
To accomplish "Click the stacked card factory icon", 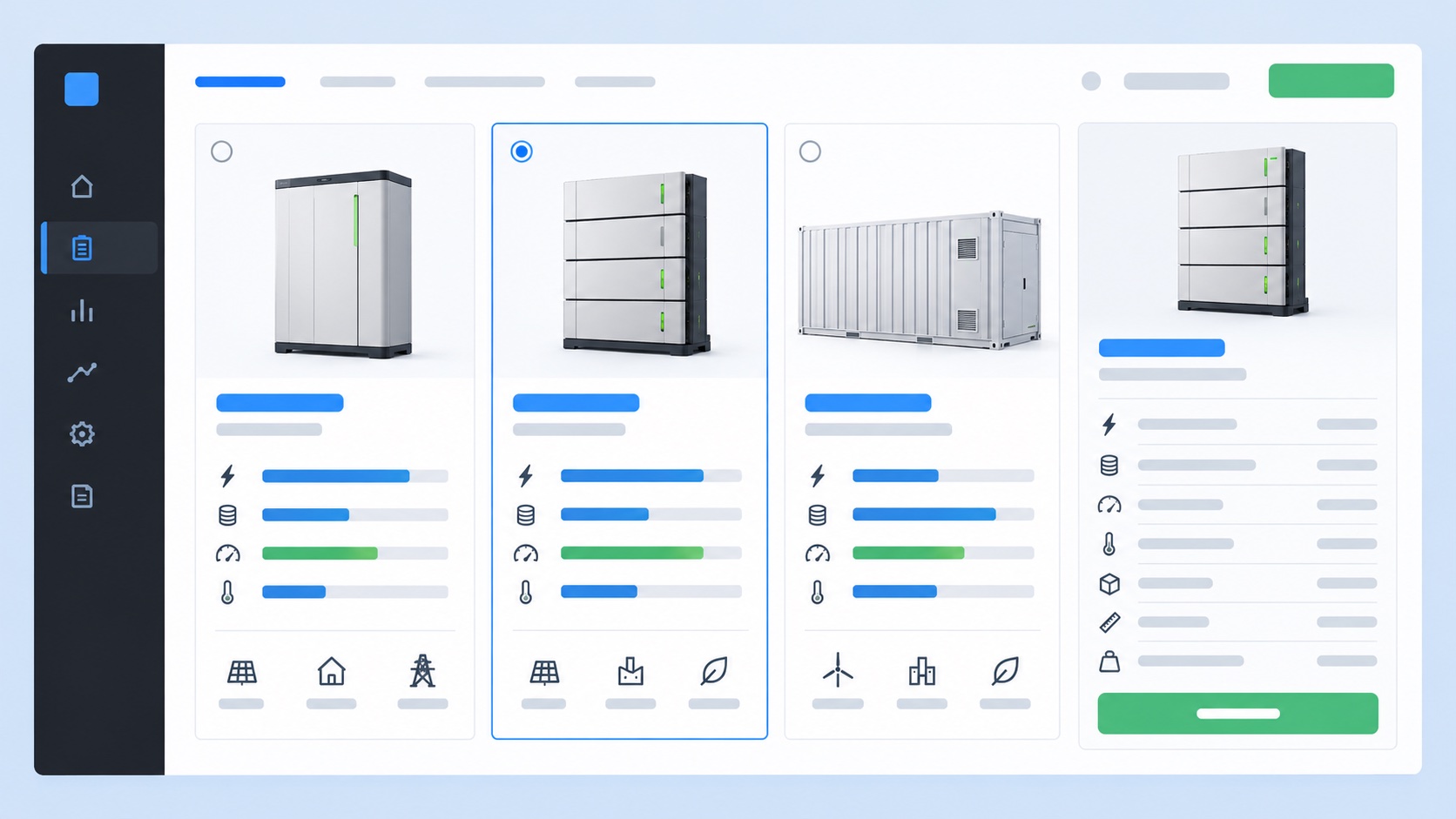I will tap(630, 671).
